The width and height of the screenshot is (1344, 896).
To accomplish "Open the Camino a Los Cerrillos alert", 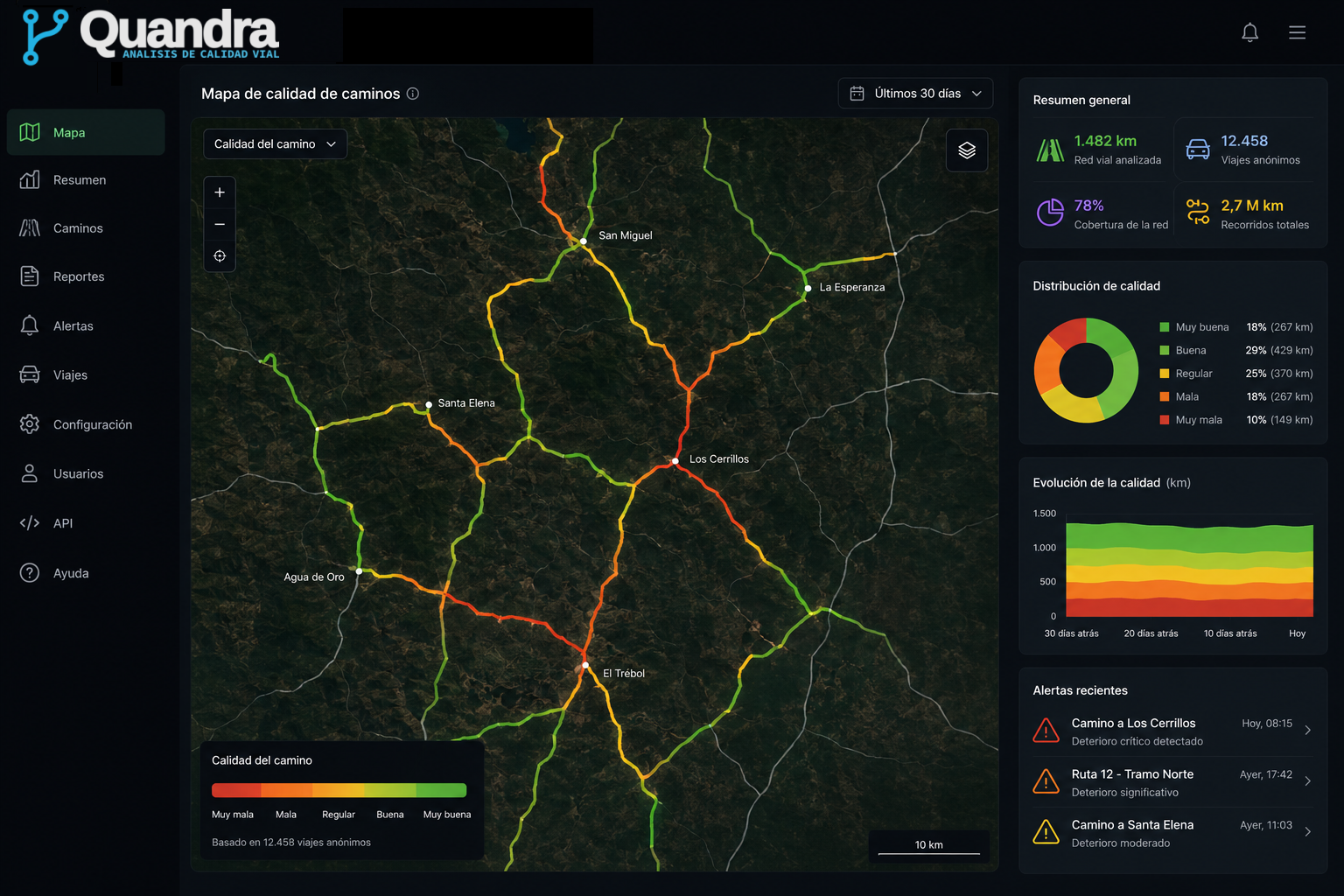I will [1172, 731].
